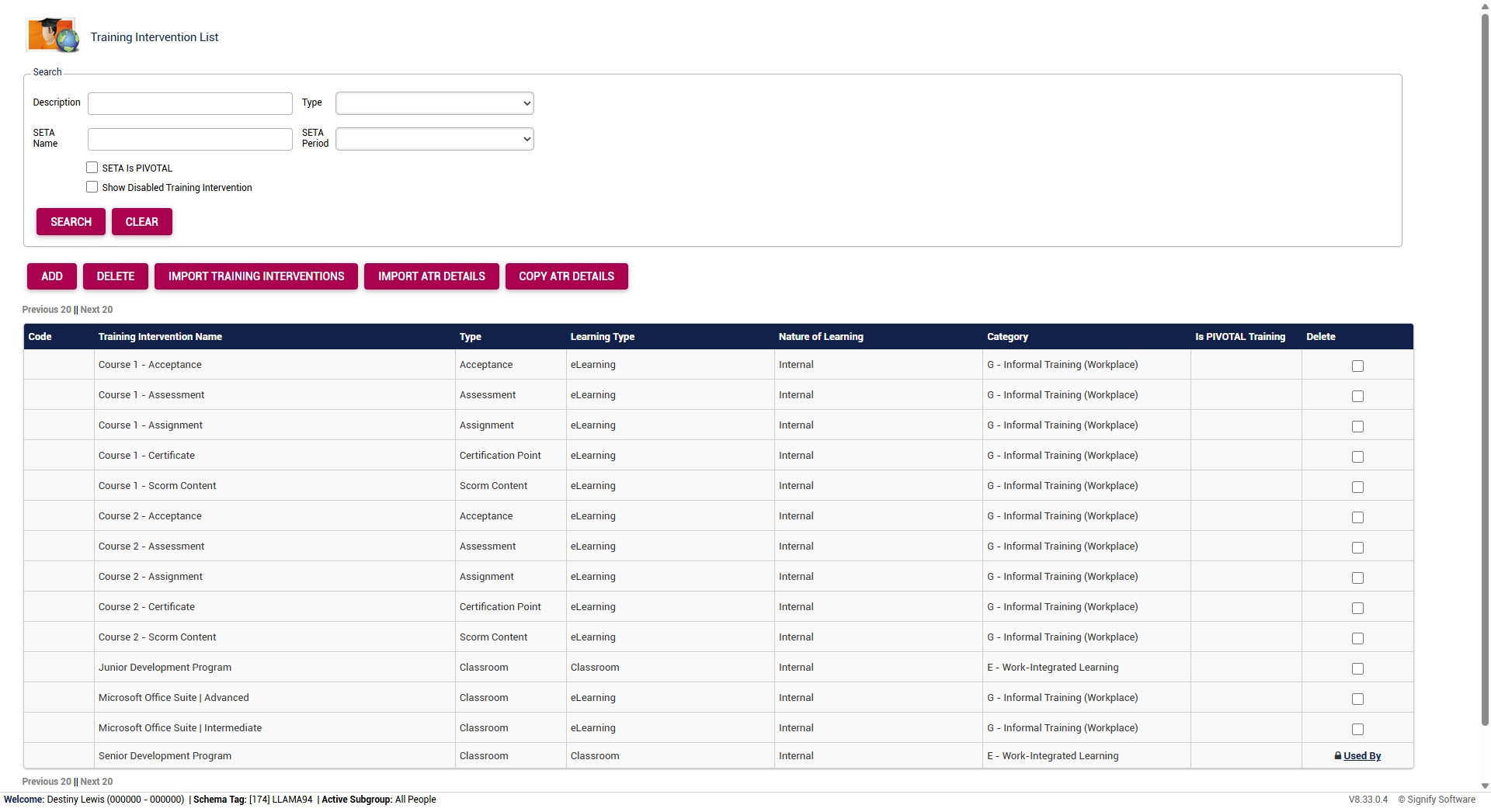The image size is (1491, 812).
Task: Check delete box for Course 1 - Certificate
Action: click(x=1357, y=456)
